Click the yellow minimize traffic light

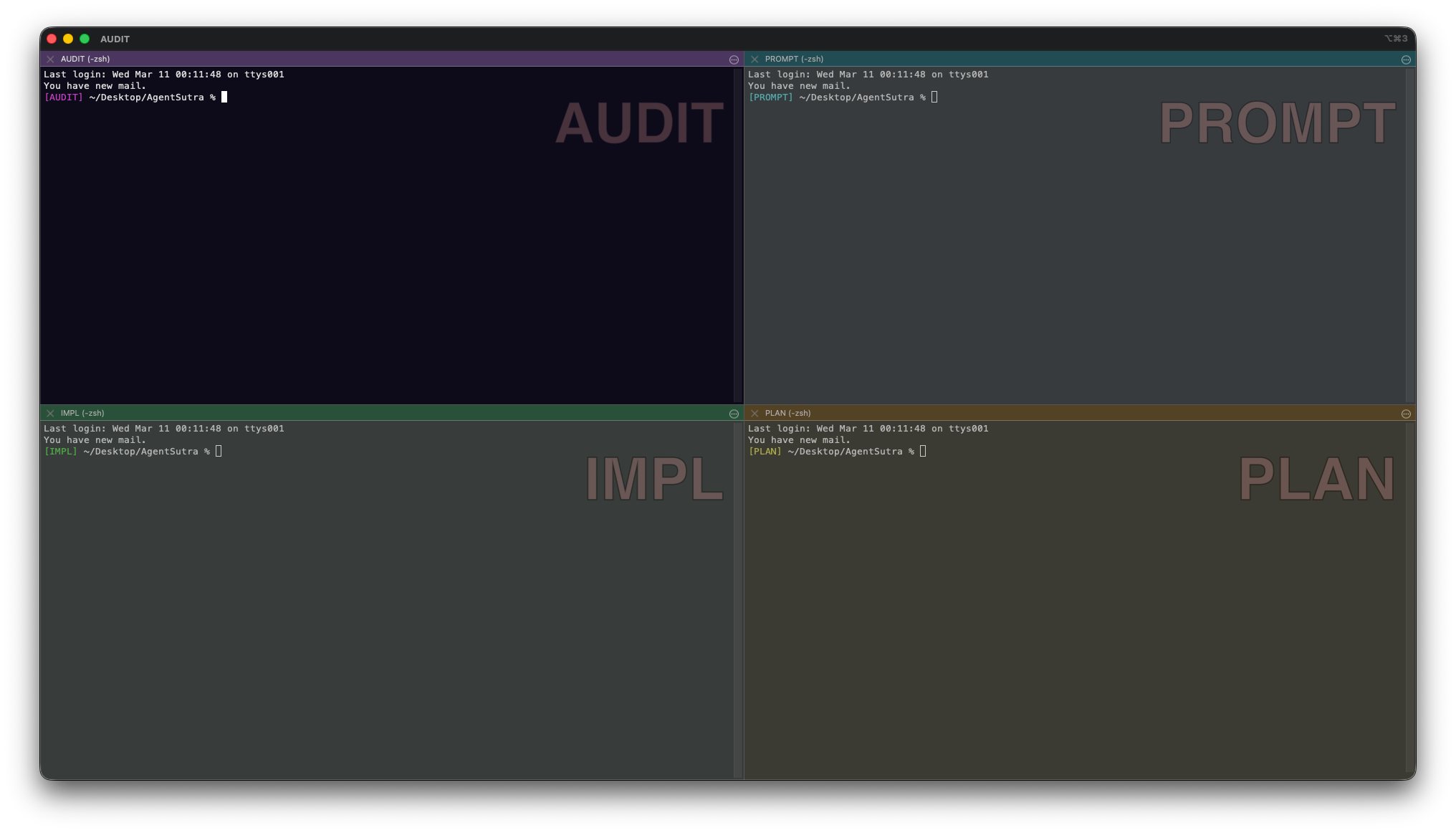click(68, 39)
